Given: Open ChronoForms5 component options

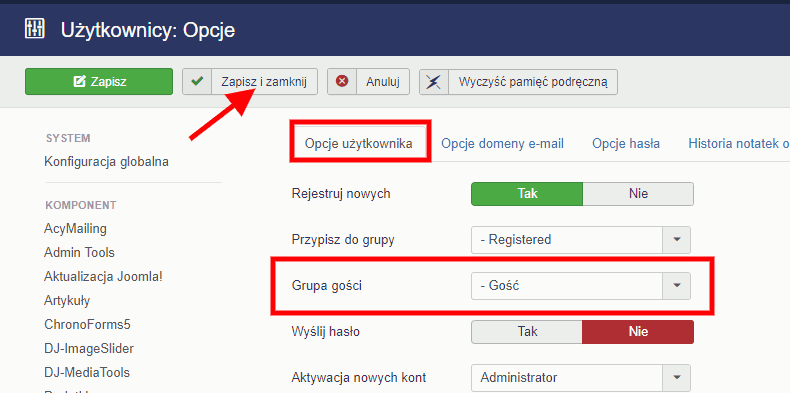Looking at the screenshot, I should click(x=88, y=324).
